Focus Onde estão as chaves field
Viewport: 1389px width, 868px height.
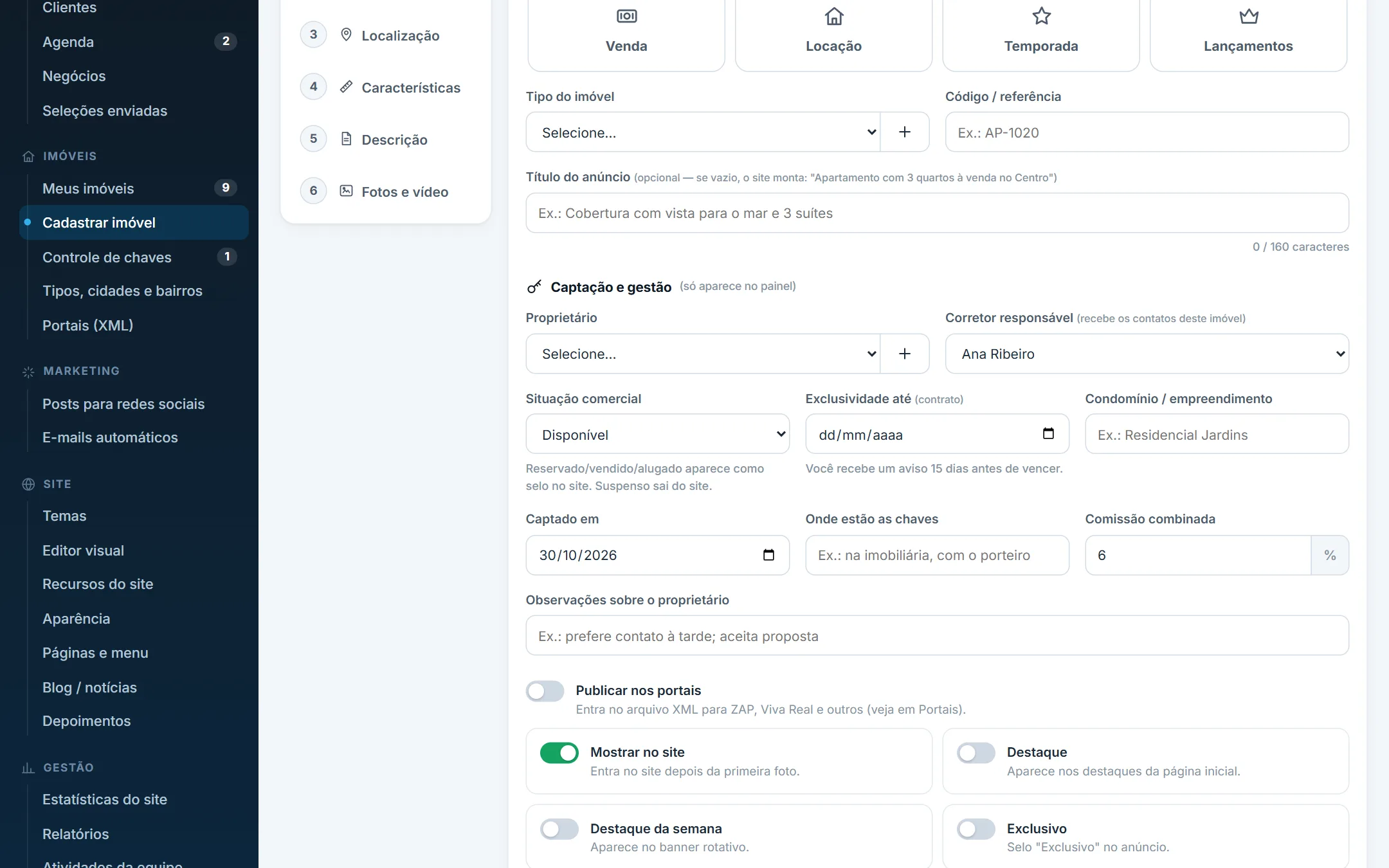(937, 555)
